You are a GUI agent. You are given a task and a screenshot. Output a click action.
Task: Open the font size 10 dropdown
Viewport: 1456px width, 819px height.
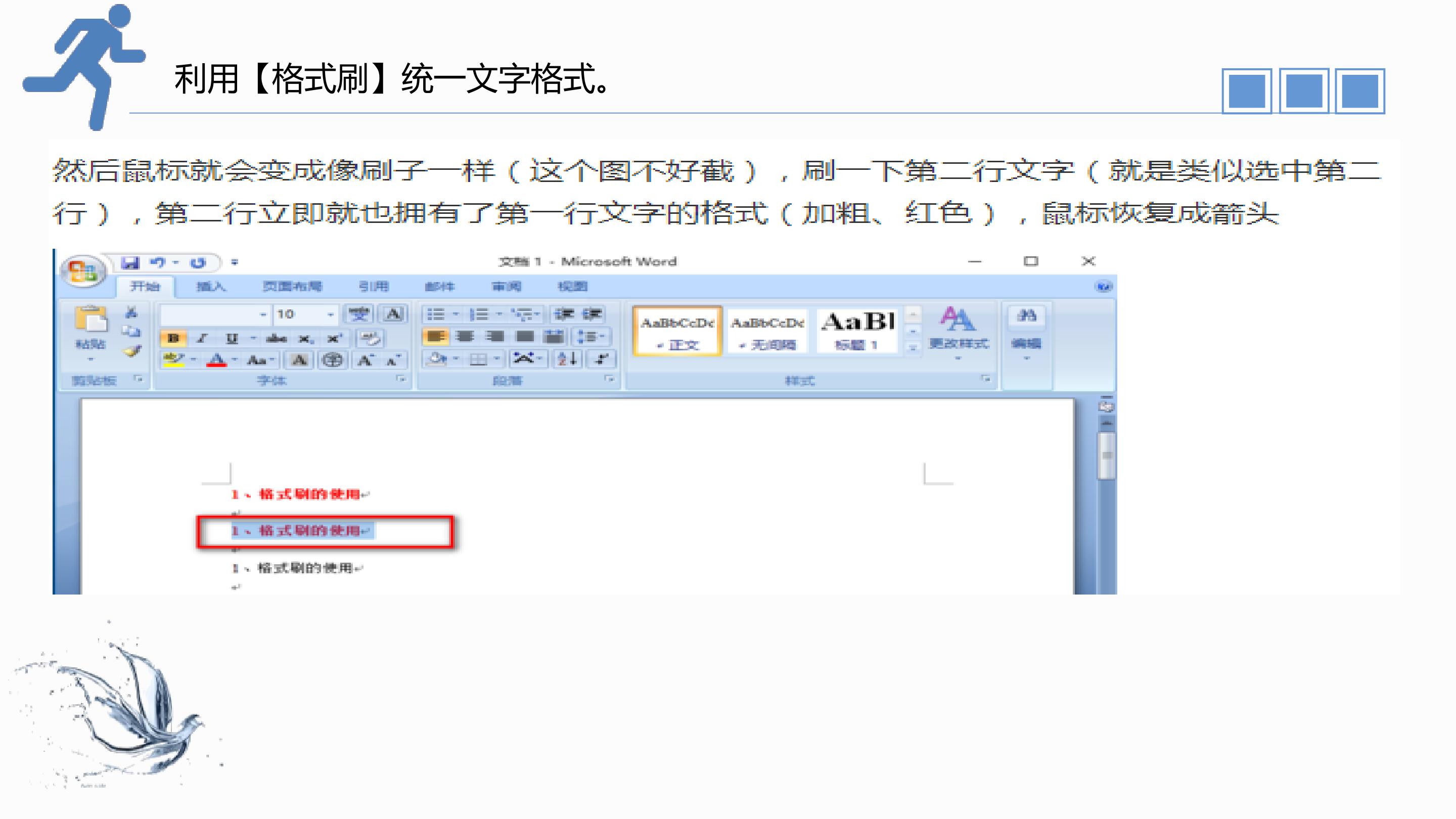tap(330, 314)
